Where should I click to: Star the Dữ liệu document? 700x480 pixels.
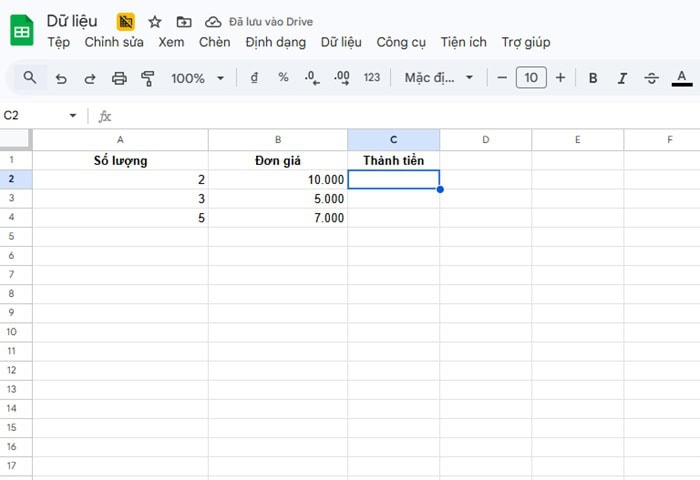coord(155,21)
